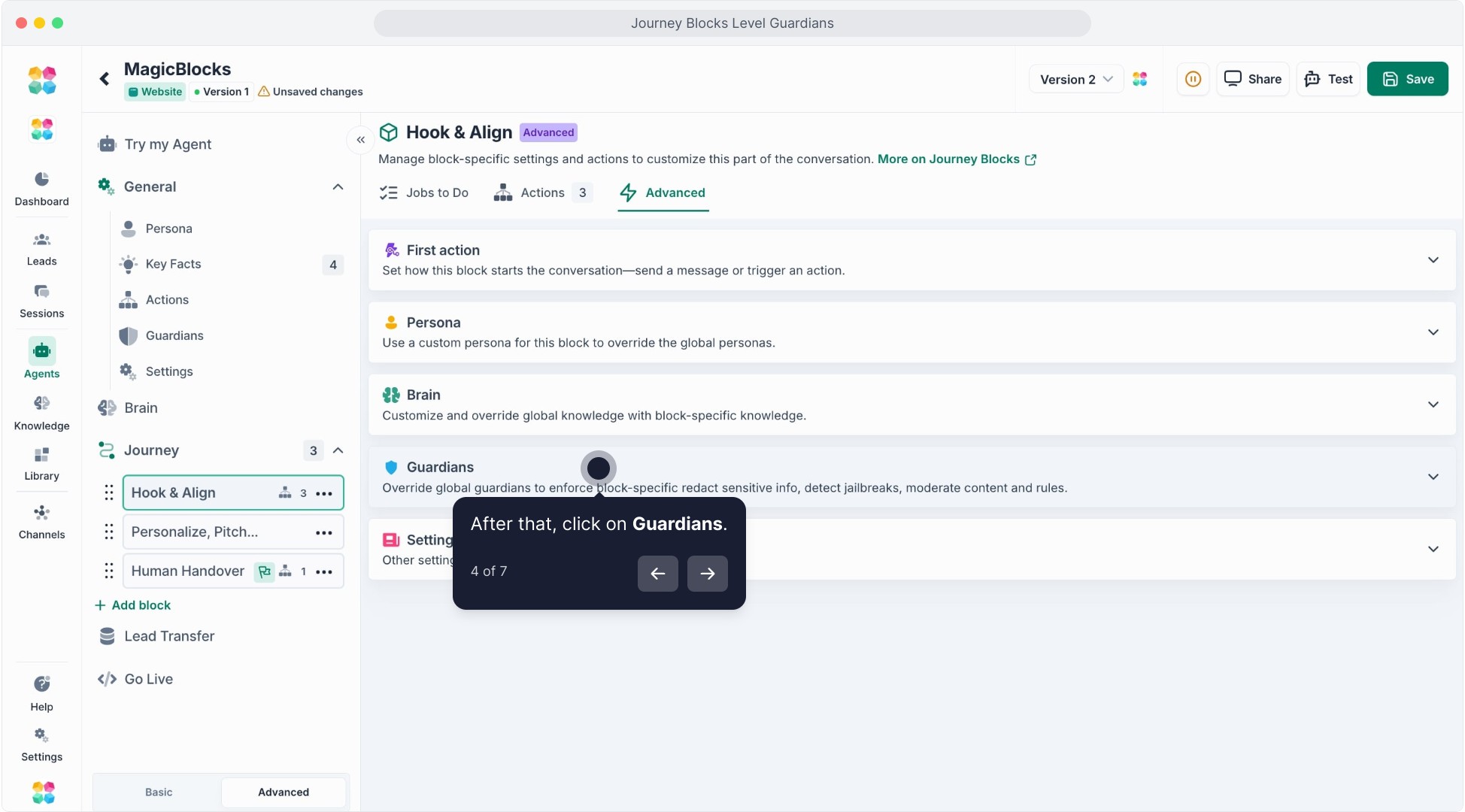Select Key Facts in the General menu
The height and width of the screenshot is (812, 1465).
click(174, 264)
